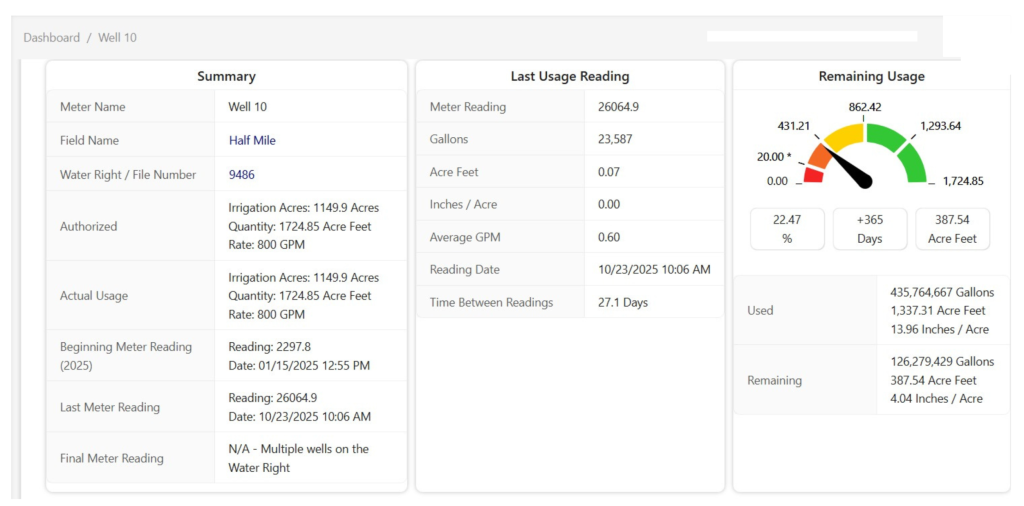Click the yellow segment of the usage gauge
The height and width of the screenshot is (506, 1024).
tap(846, 136)
